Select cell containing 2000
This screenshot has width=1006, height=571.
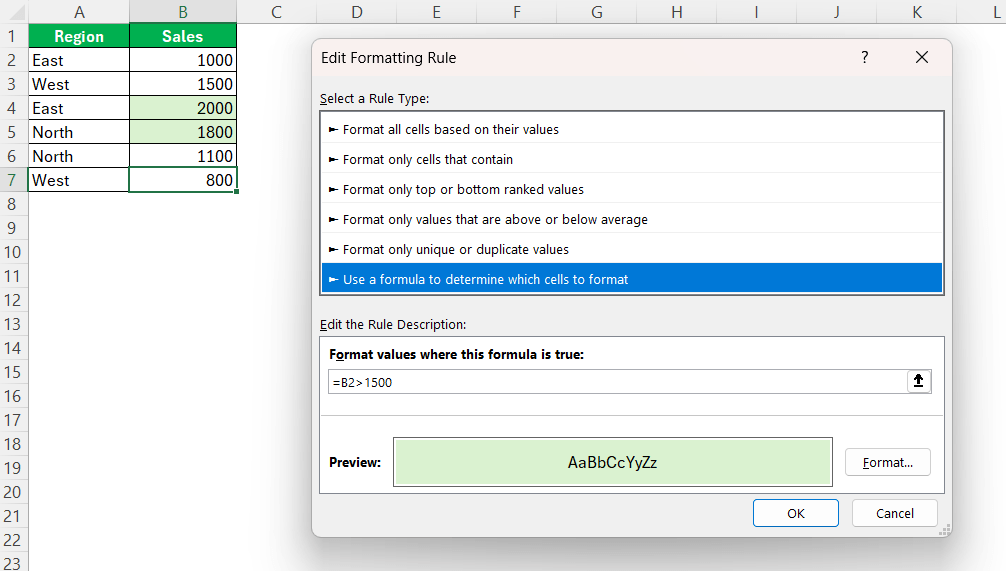[183, 108]
